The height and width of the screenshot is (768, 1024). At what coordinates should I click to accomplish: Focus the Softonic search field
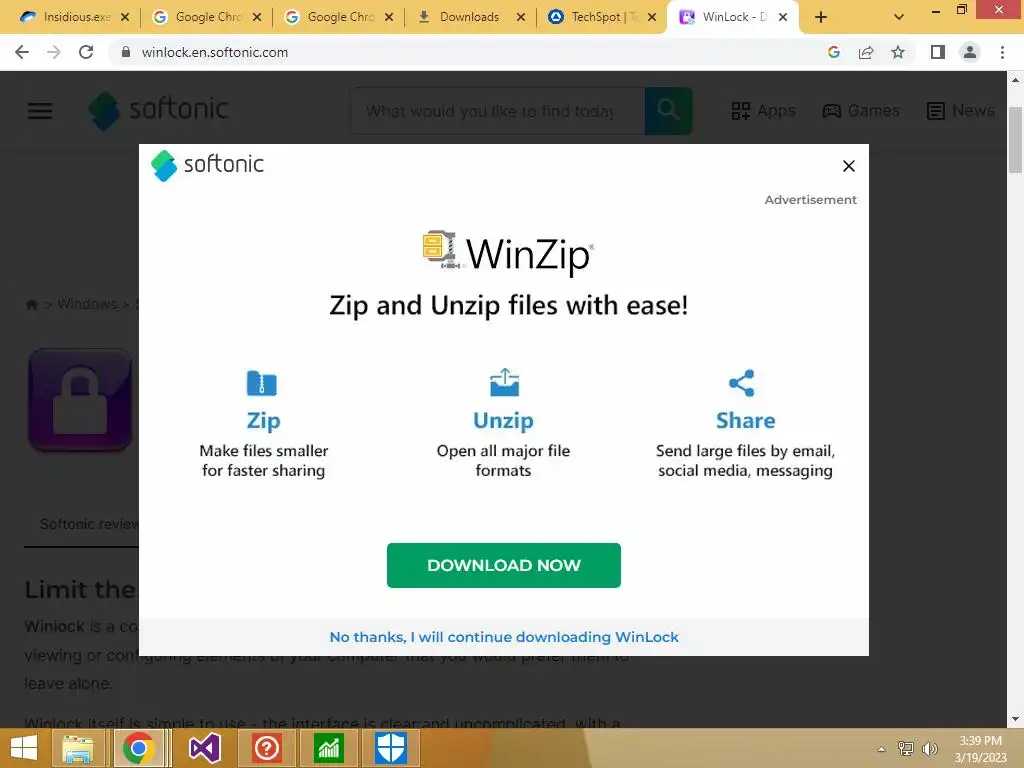(497, 111)
